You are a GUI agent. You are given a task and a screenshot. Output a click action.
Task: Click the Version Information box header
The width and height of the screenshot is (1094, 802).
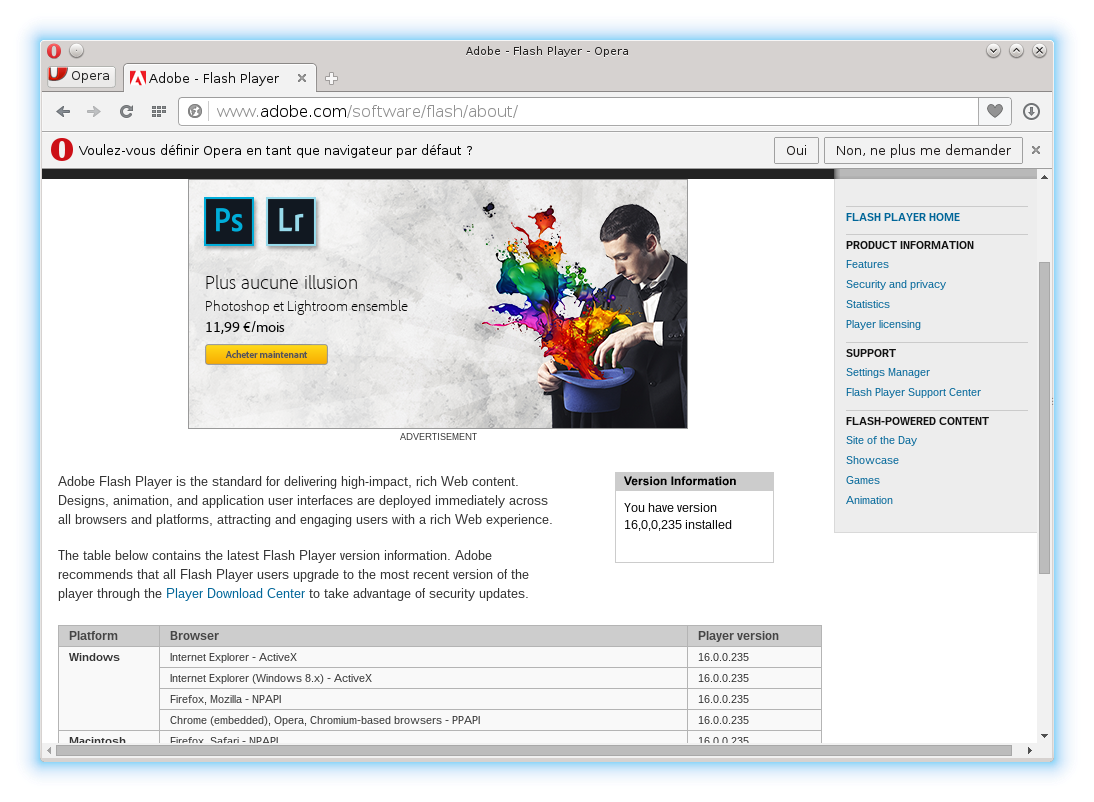(694, 481)
